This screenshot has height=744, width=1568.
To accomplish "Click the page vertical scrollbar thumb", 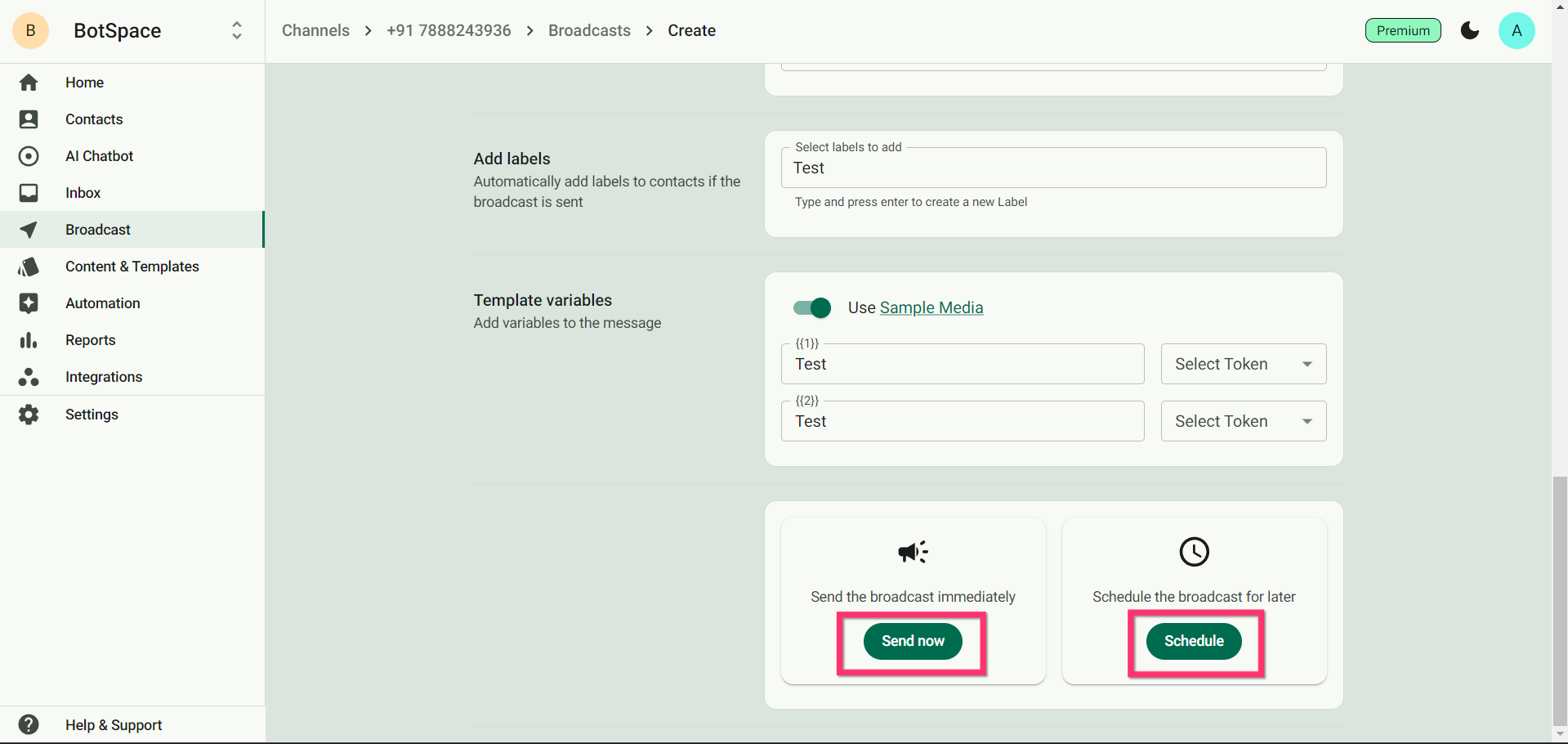I will point(1560,599).
